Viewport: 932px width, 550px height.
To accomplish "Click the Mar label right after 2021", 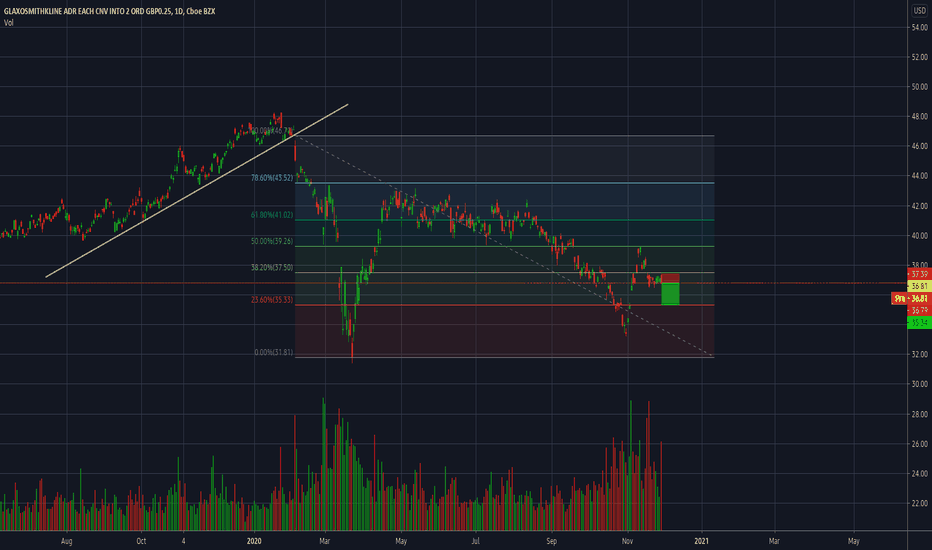I will click(x=774, y=541).
